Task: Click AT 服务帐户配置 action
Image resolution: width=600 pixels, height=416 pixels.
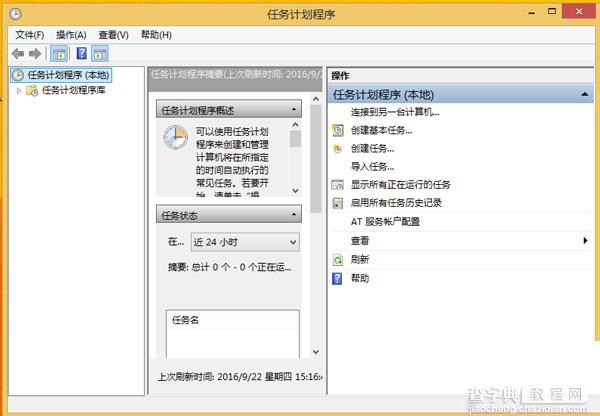Action: (385, 222)
